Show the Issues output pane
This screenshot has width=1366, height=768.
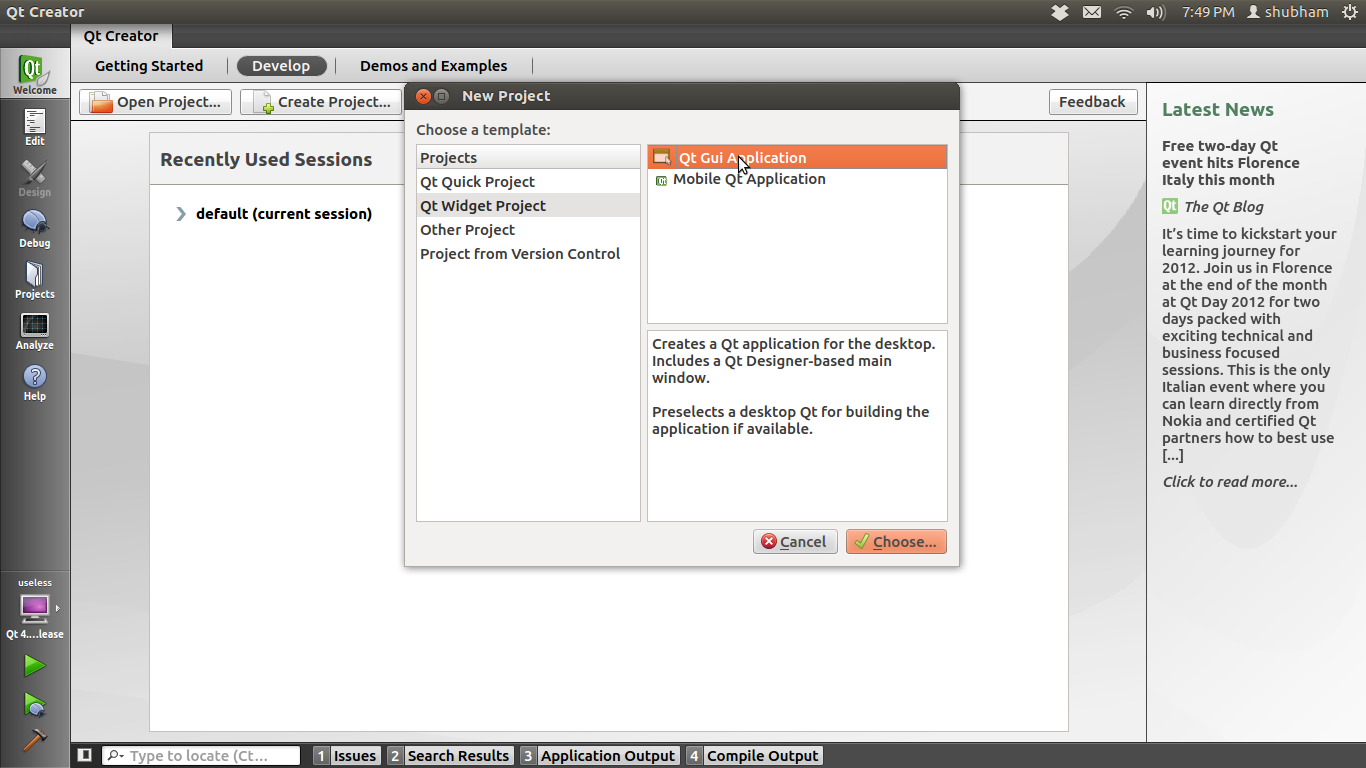point(346,756)
